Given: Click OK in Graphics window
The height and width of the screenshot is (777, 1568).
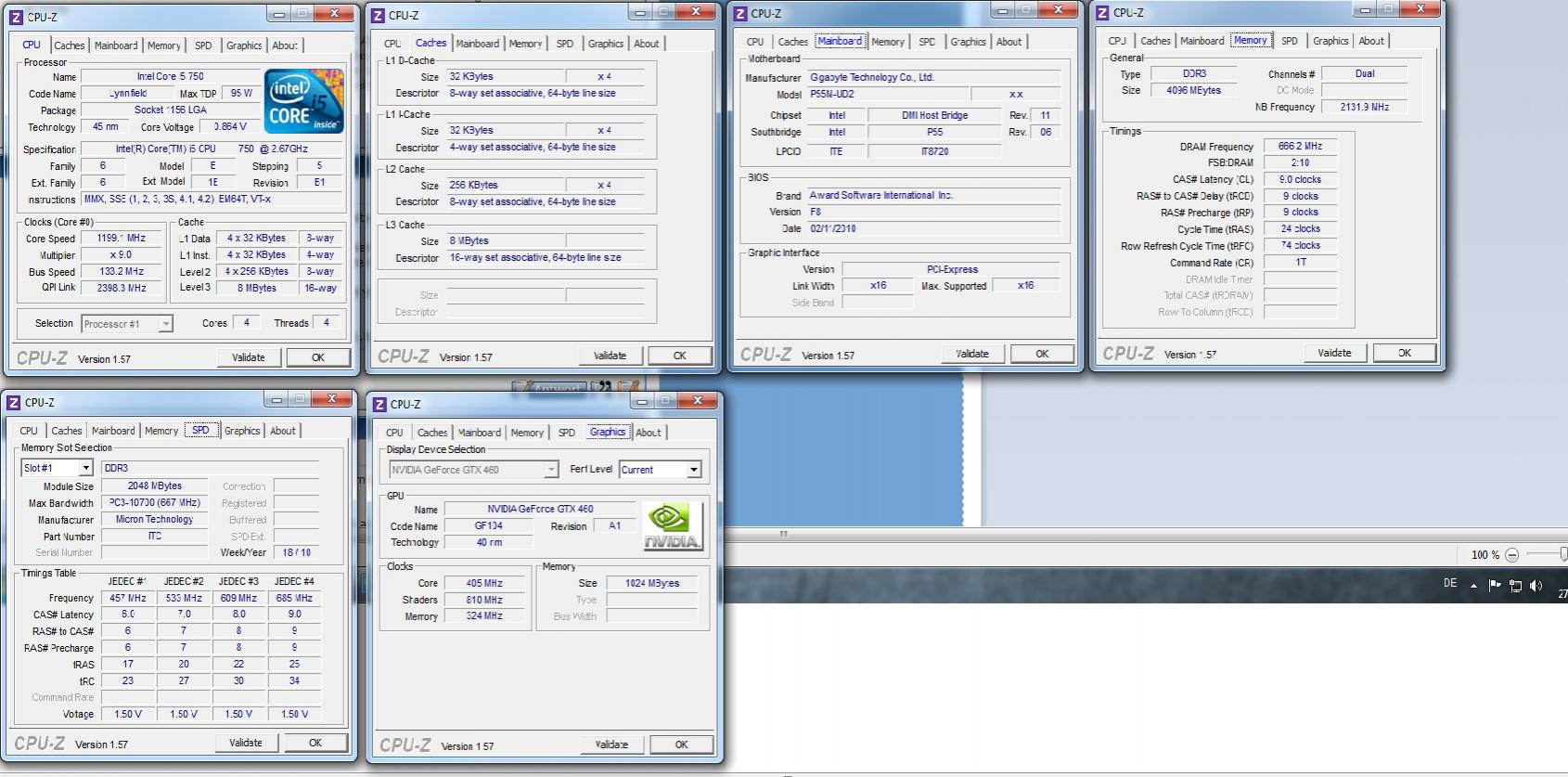Looking at the screenshot, I should [x=681, y=745].
